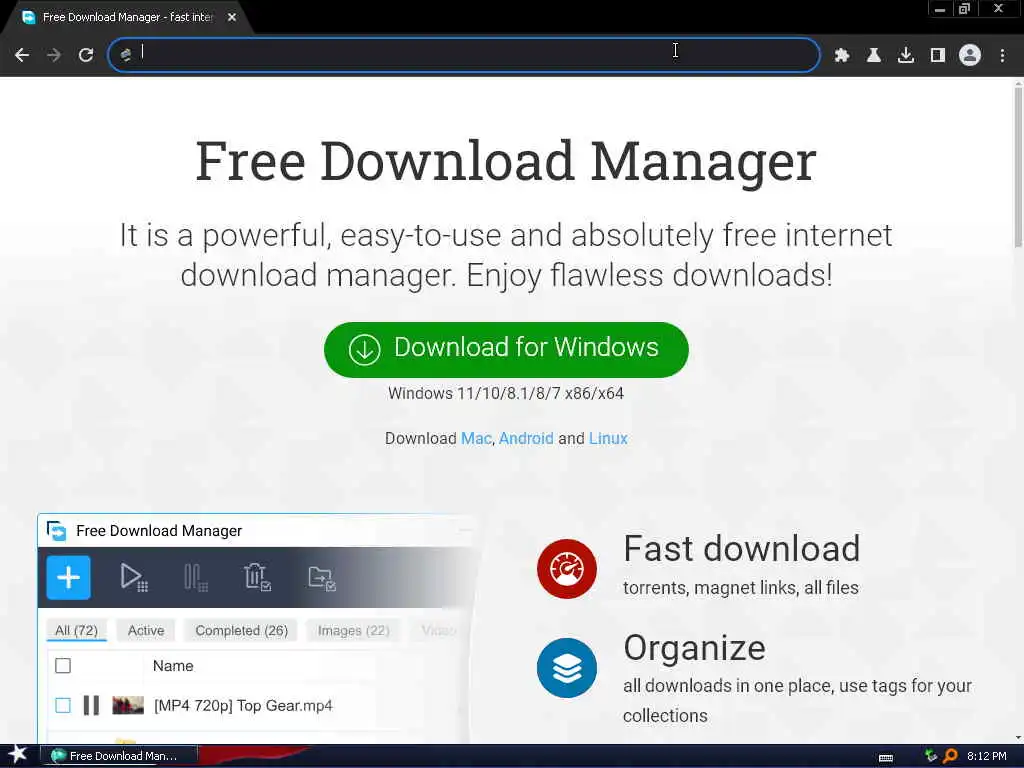Click the 8:12 PM clock
The height and width of the screenshot is (768, 1024).
click(986, 756)
